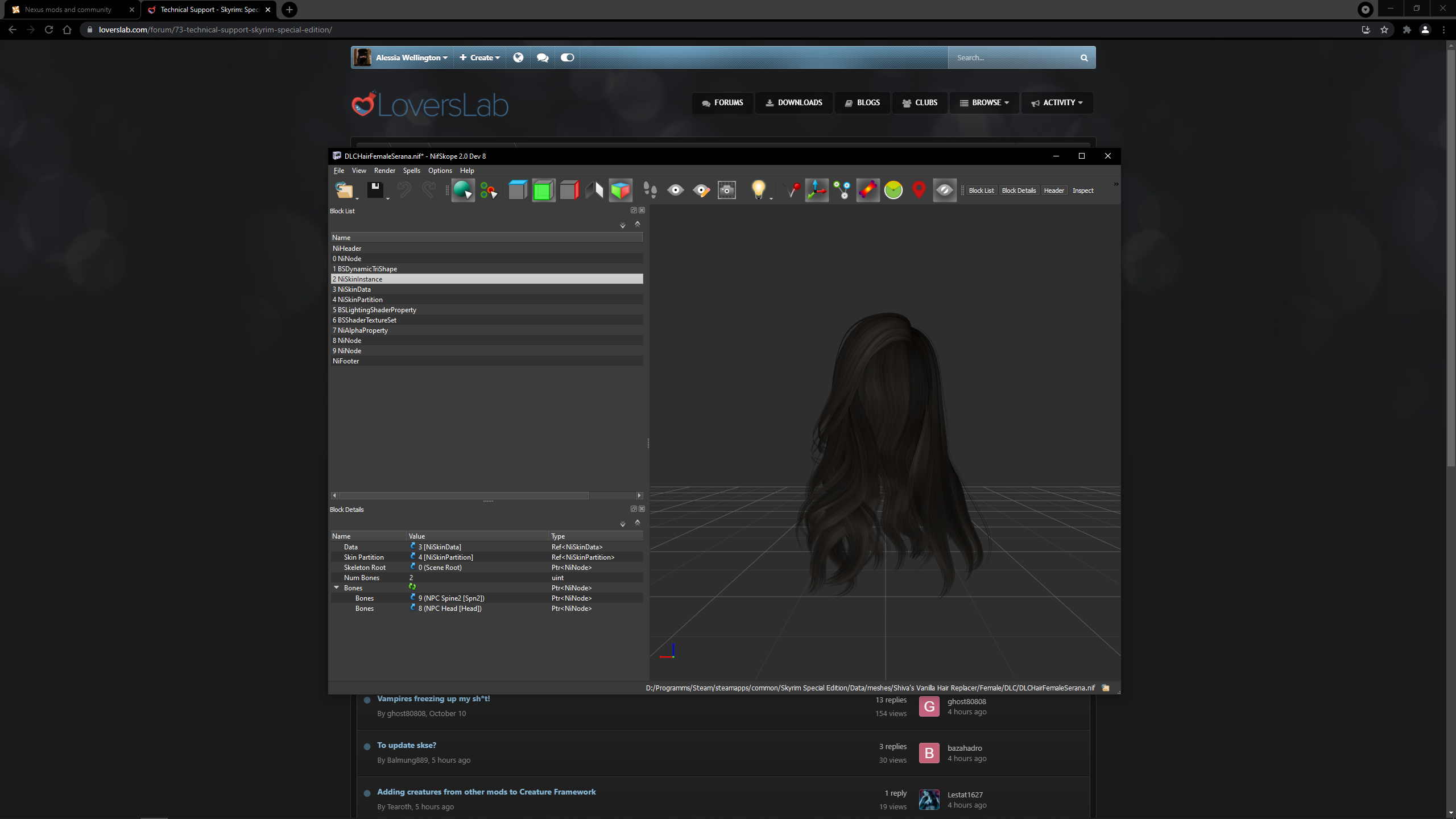Toggle the red bone/havok display icon
1456x819 pixels.
pos(868,190)
